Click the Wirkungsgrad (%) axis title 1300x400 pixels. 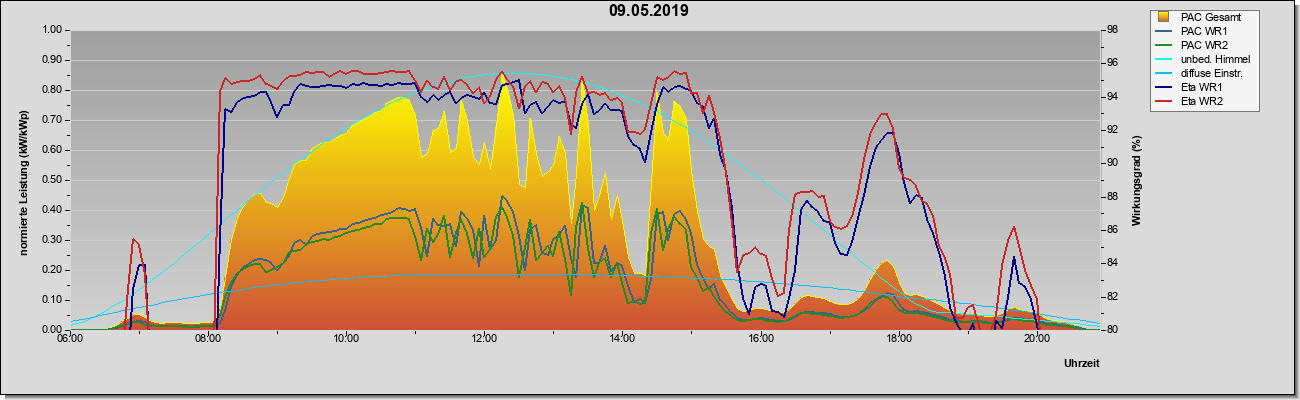(1137, 180)
